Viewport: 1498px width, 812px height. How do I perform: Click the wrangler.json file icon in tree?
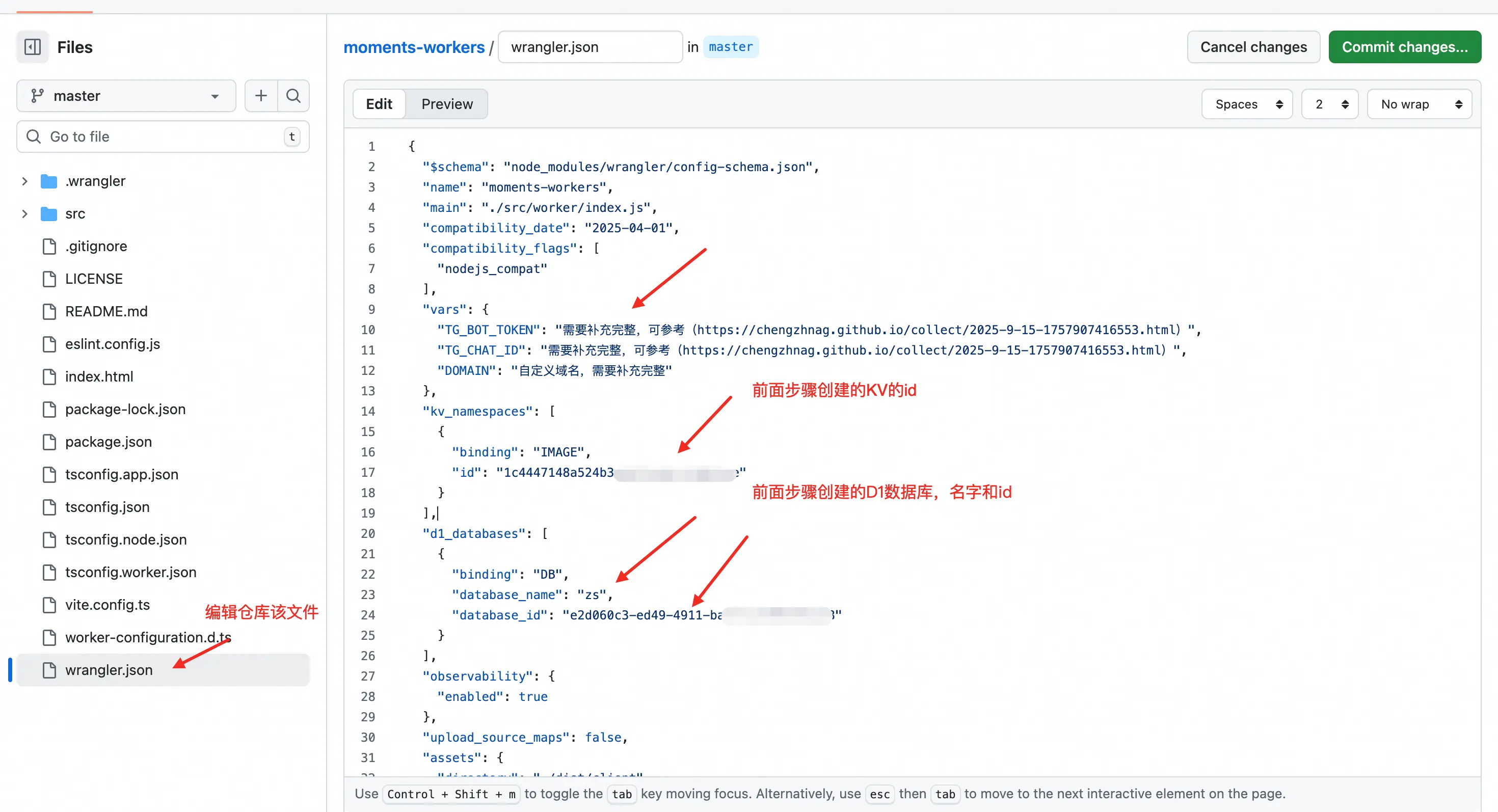click(x=49, y=669)
